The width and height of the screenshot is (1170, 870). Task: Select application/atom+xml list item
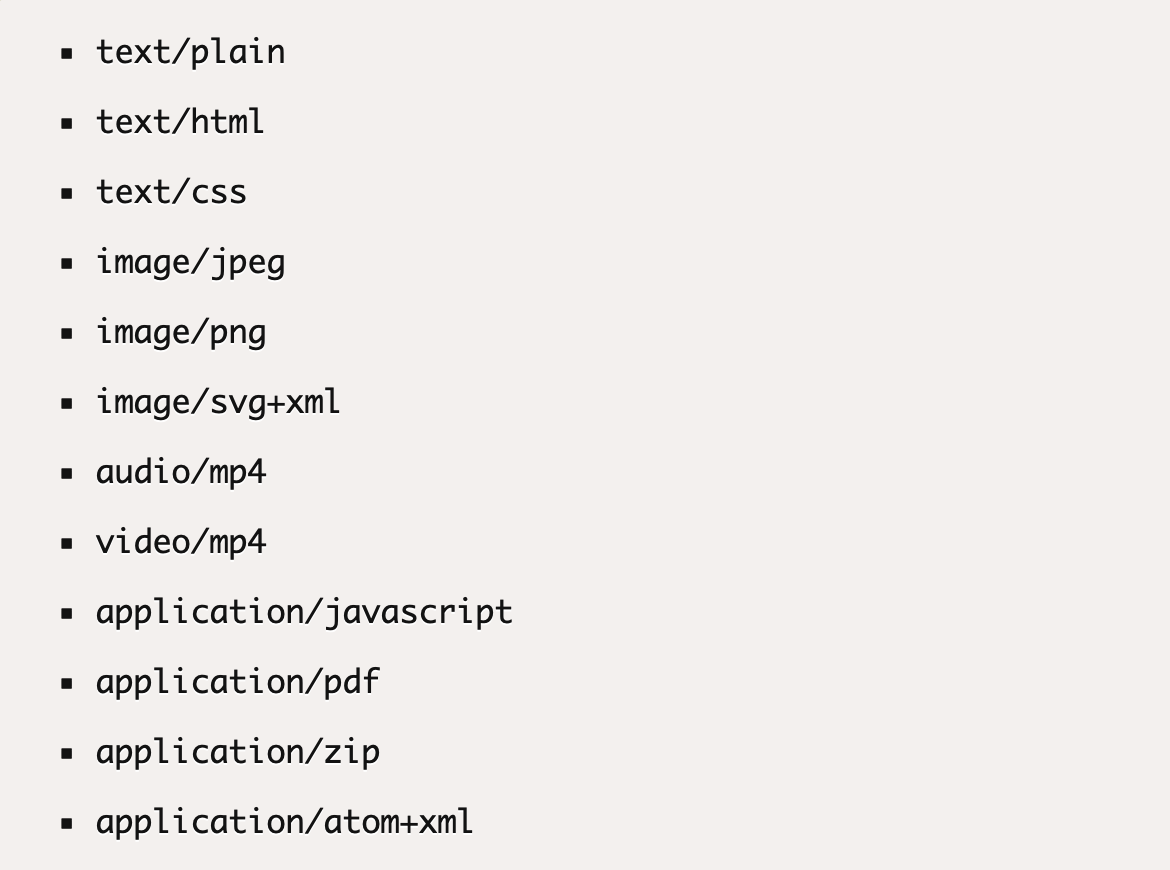(284, 823)
